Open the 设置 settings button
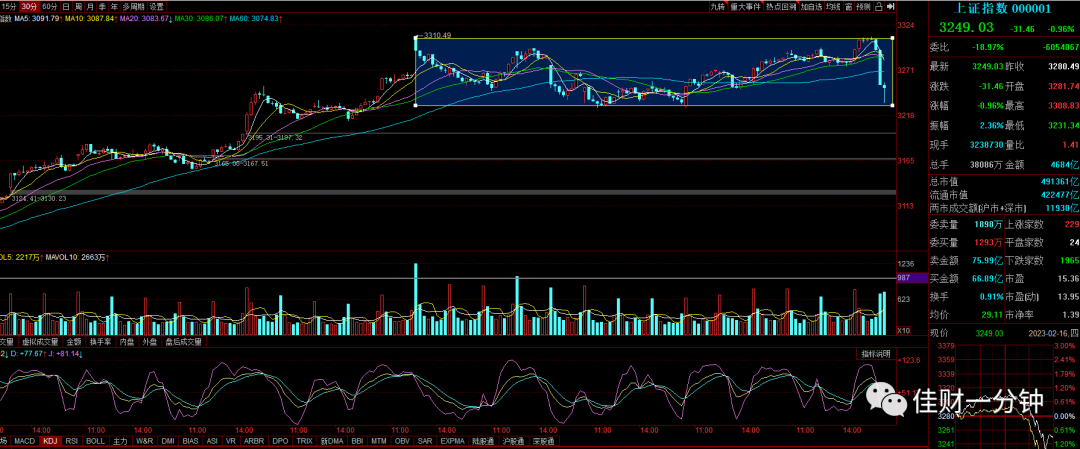This screenshot has height=449, width=1080. point(156,7)
